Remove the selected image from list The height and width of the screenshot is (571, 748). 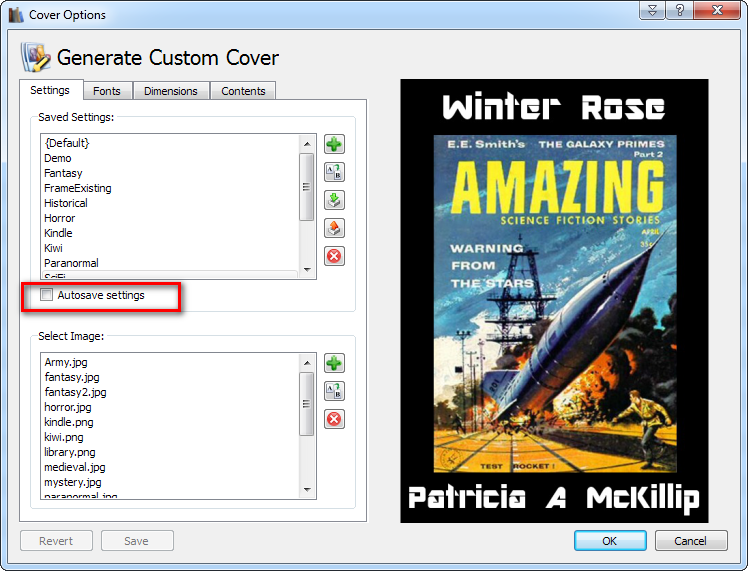[334, 419]
